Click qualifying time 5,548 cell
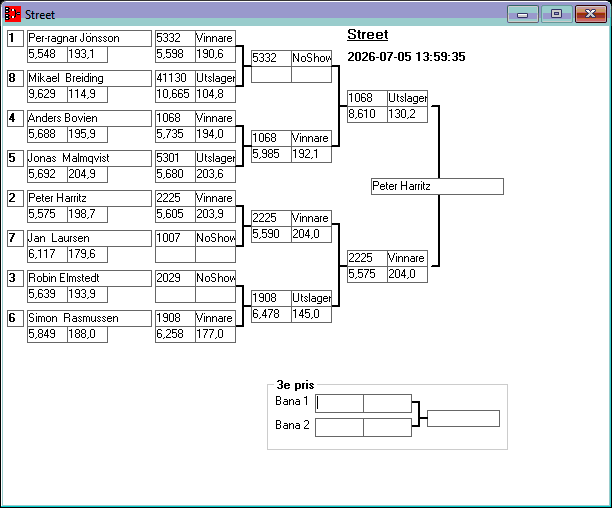The height and width of the screenshot is (508, 612). (x=47, y=54)
